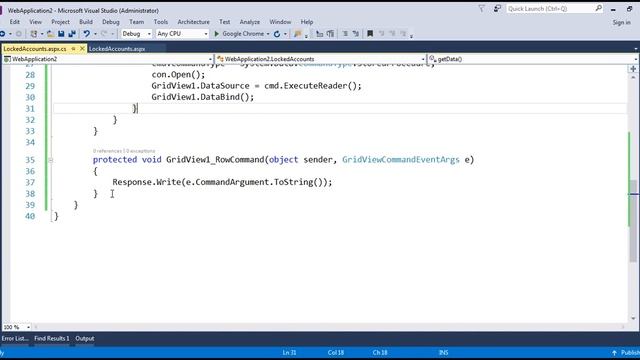Click the 0 references CodeLens link
This screenshot has height=360, width=640.
point(107,151)
